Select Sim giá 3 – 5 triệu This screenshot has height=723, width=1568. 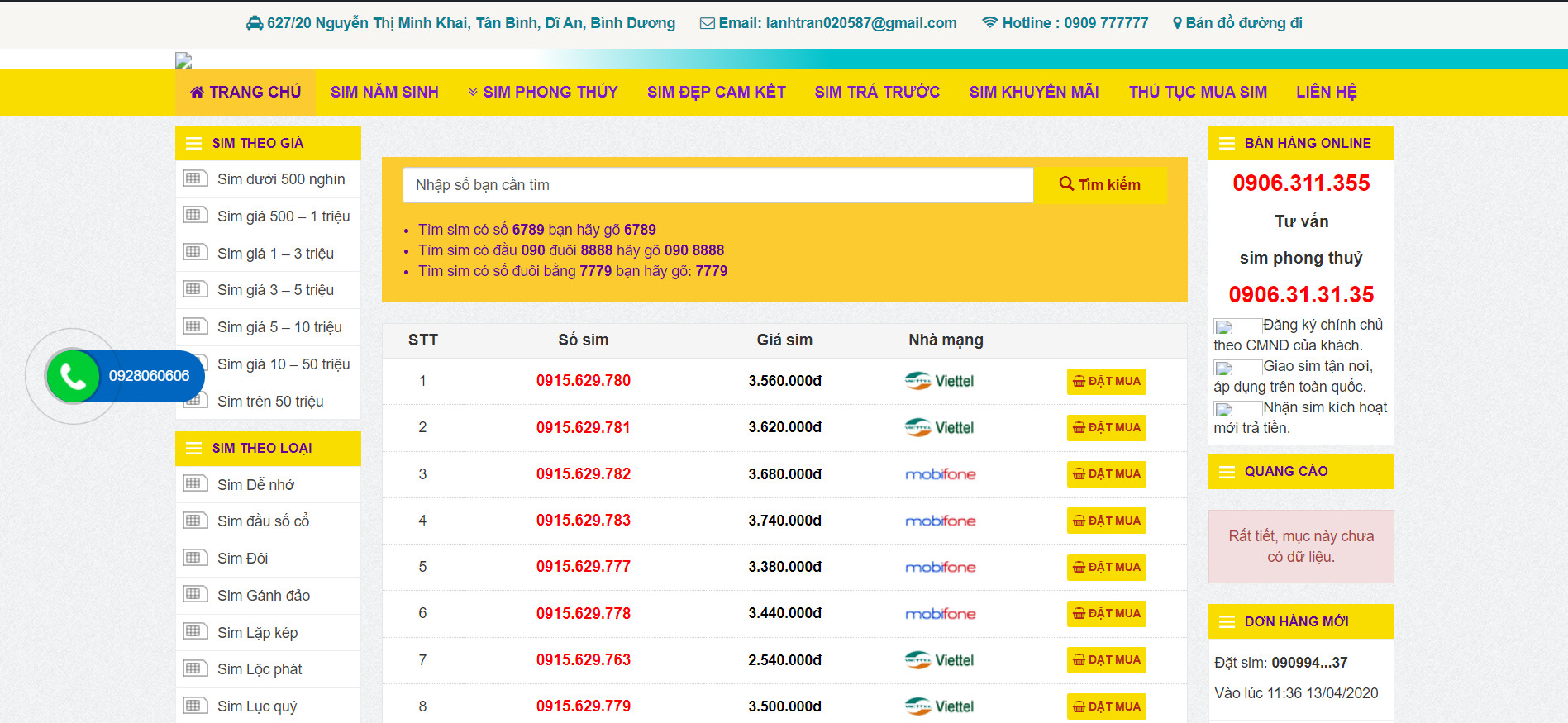275,290
